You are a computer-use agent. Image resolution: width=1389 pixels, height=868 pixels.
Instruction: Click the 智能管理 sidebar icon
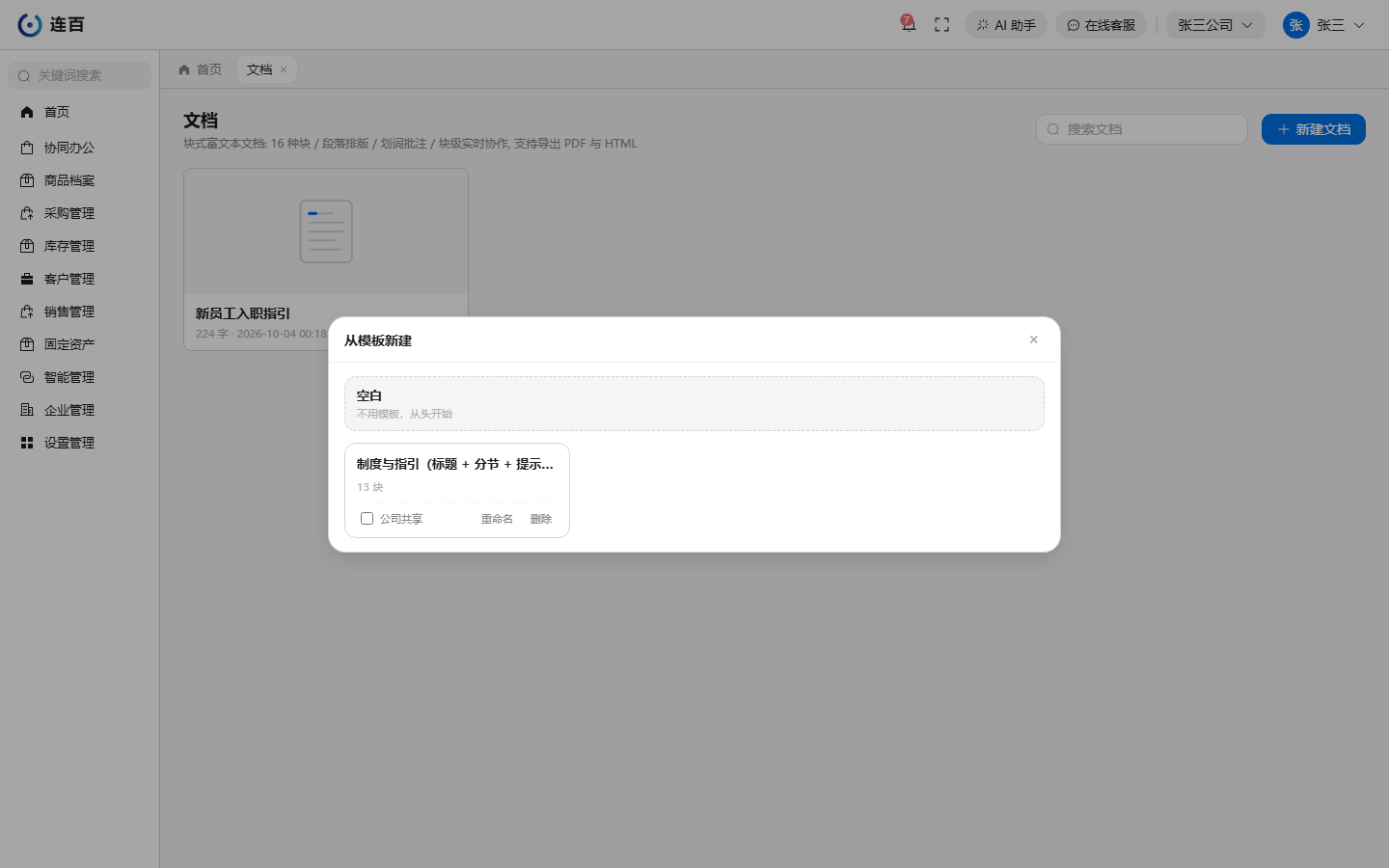(27, 377)
